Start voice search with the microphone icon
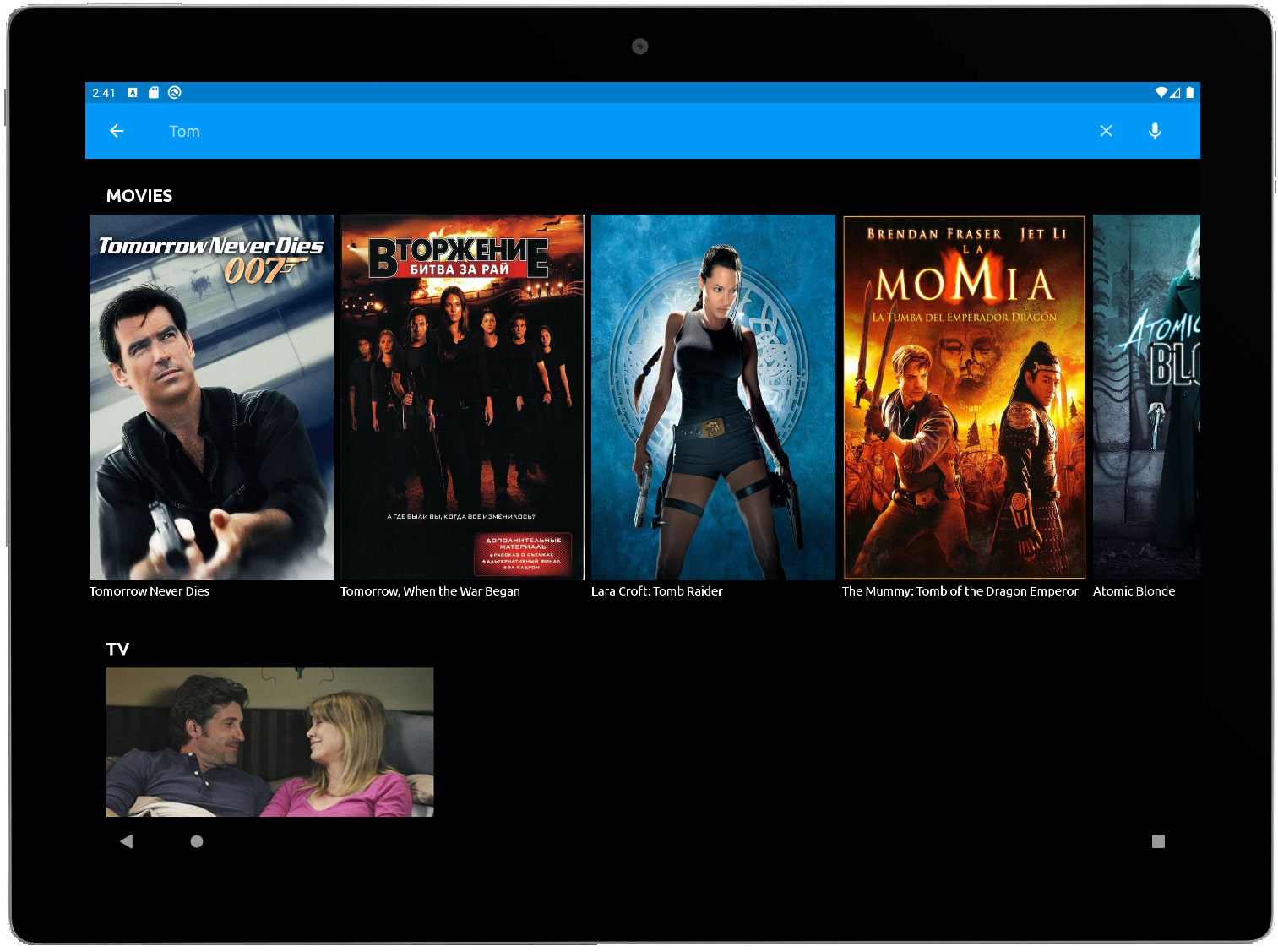Screen dimensions: 1278x952 click(x=1155, y=131)
